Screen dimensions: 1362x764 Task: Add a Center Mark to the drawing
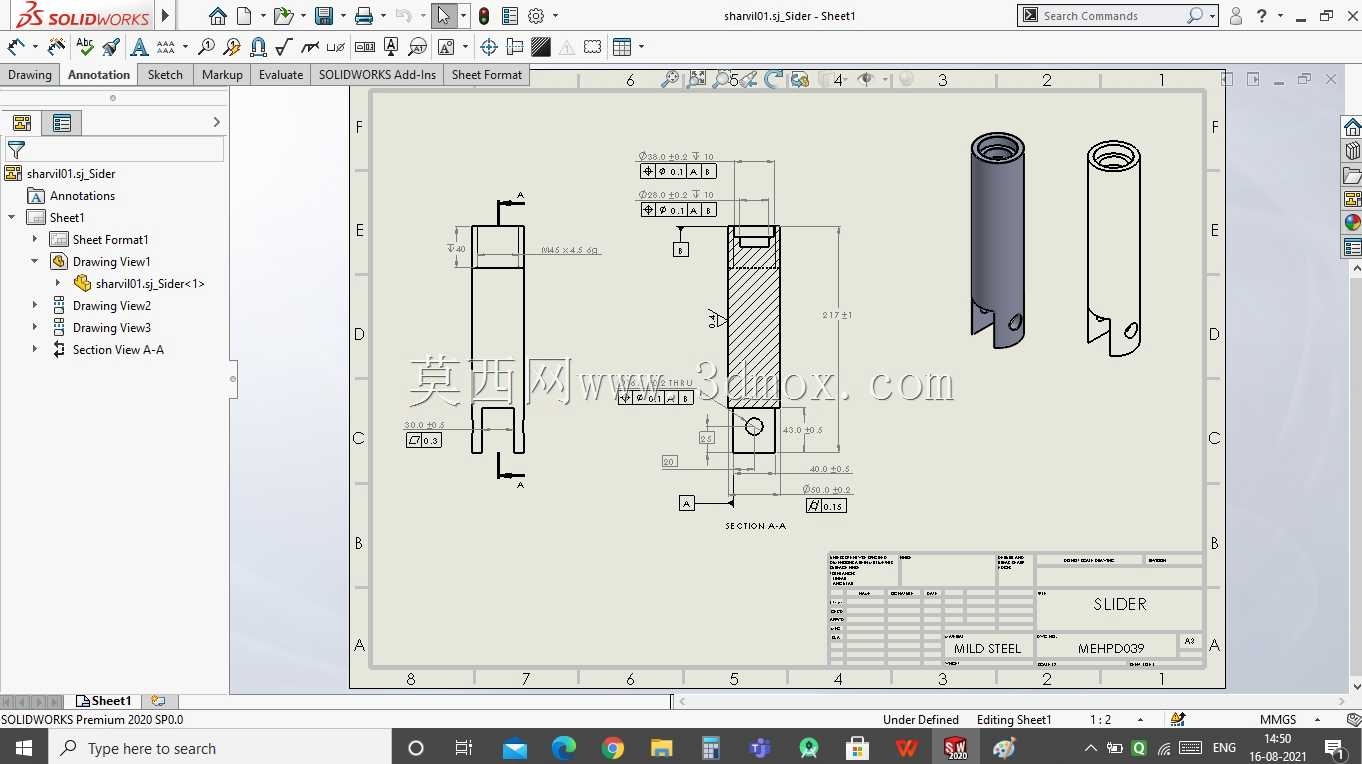pyautogui.click(x=489, y=46)
